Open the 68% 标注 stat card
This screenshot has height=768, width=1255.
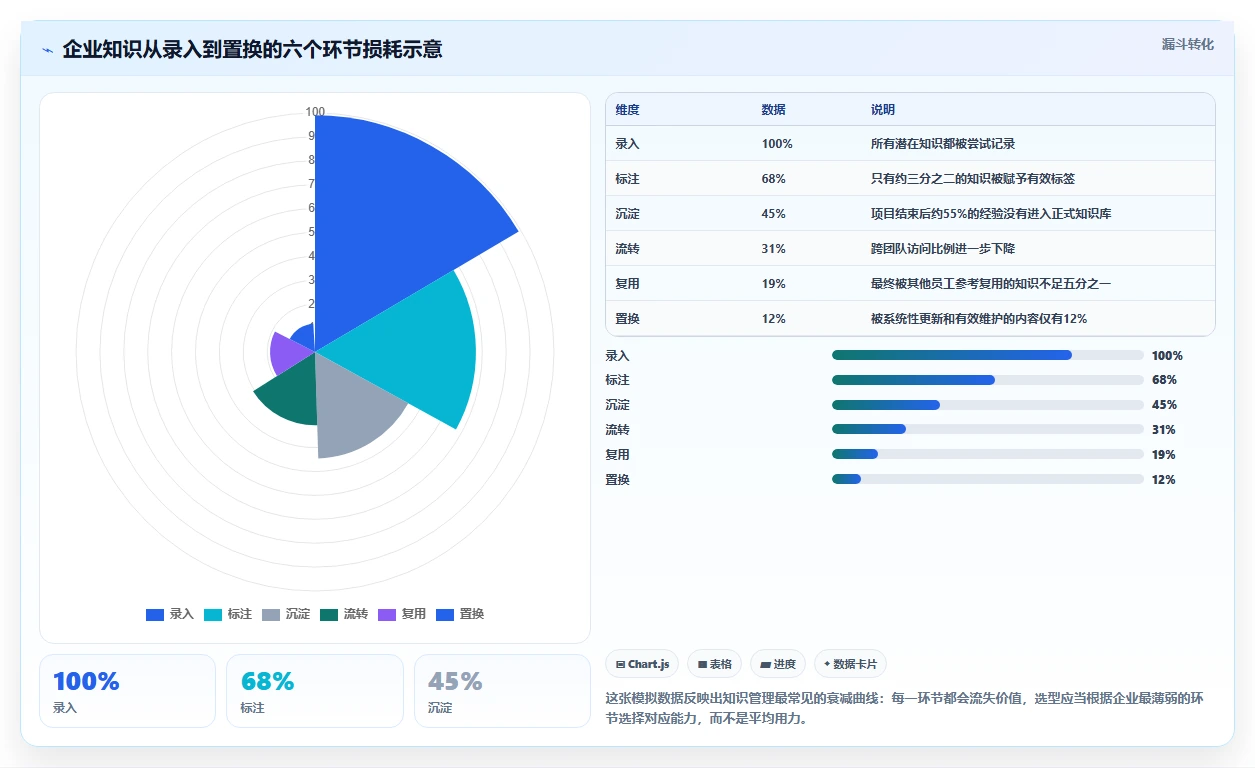[315, 691]
